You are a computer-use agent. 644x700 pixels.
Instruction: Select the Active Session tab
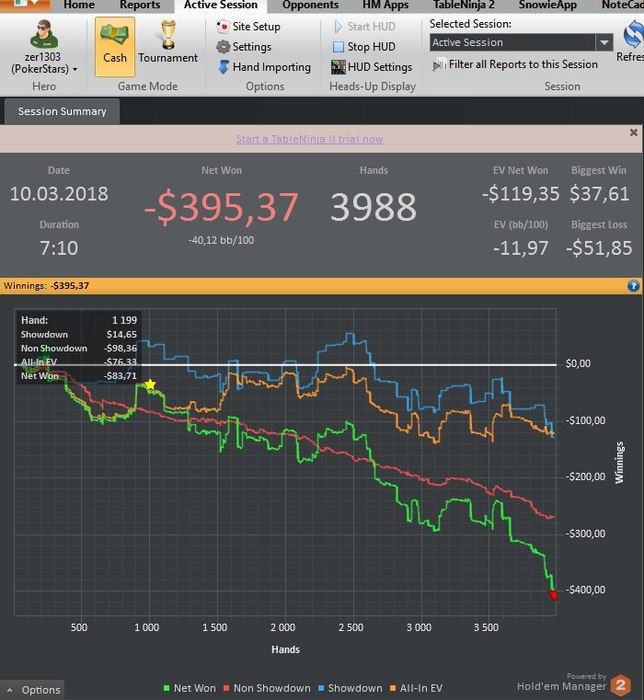[x=220, y=5]
